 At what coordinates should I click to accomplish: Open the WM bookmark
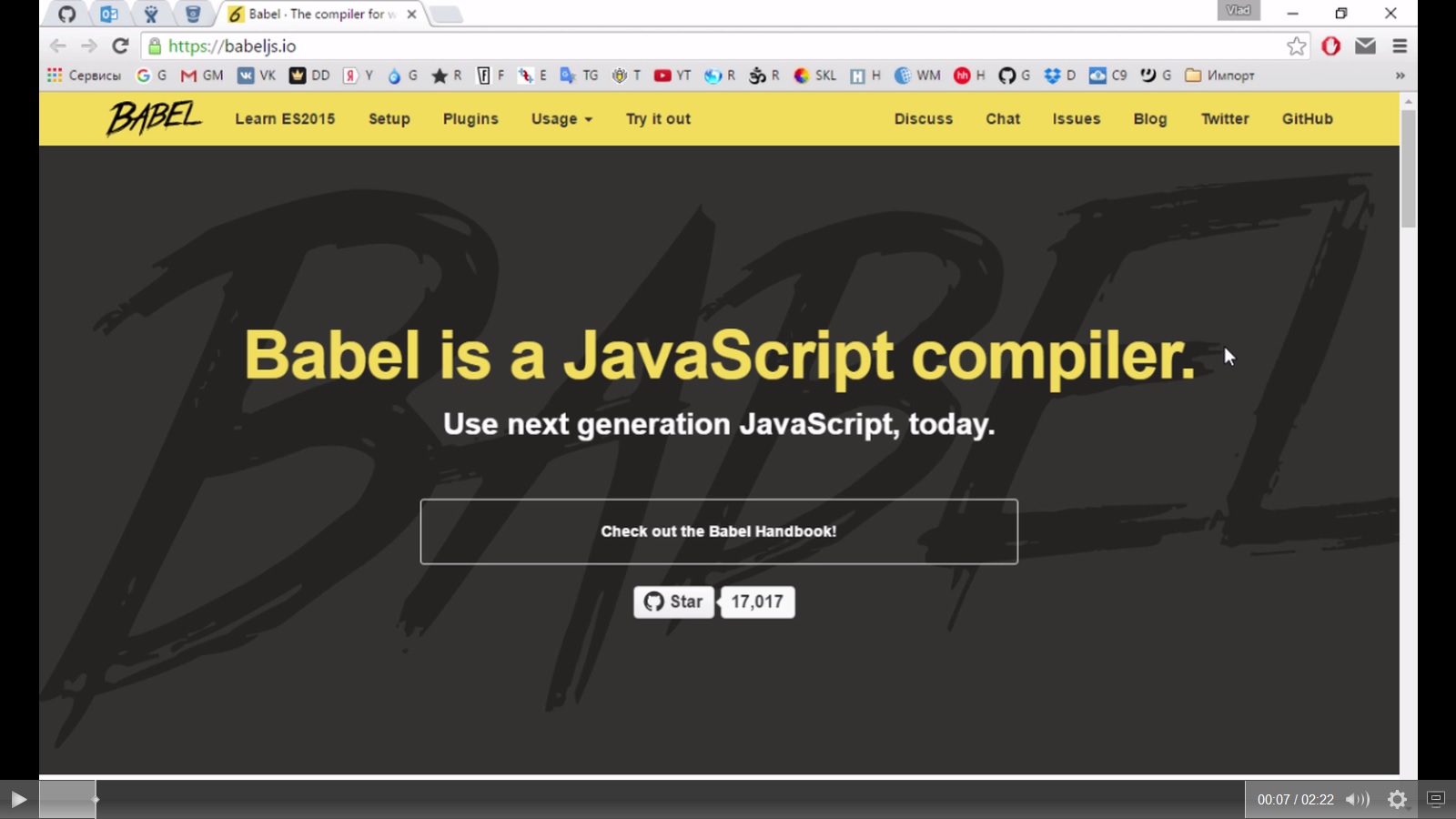(917, 76)
